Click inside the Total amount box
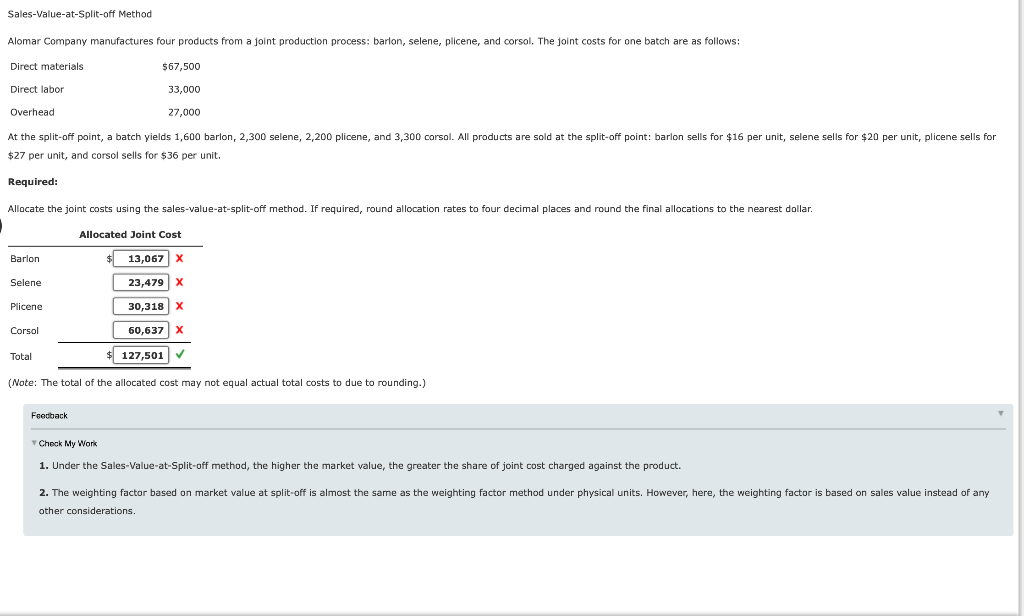1024x616 pixels. click(x=140, y=355)
